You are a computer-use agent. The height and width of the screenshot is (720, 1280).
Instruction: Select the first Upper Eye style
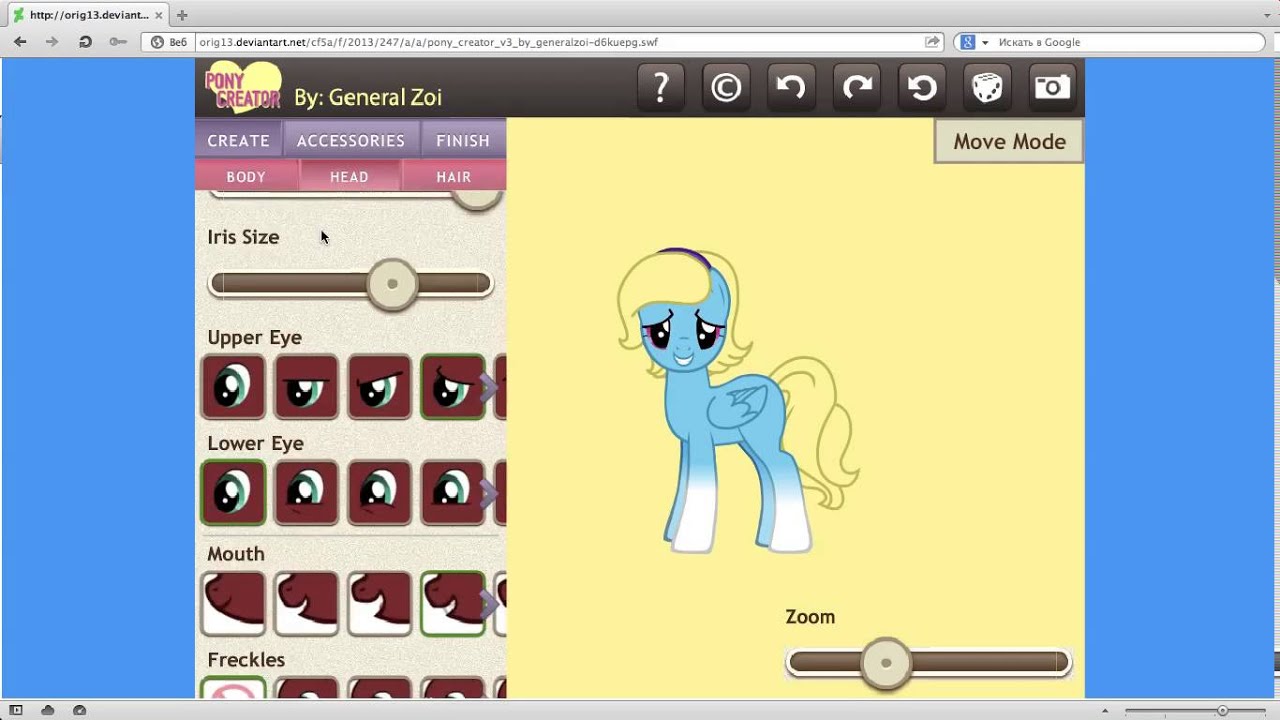point(233,387)
